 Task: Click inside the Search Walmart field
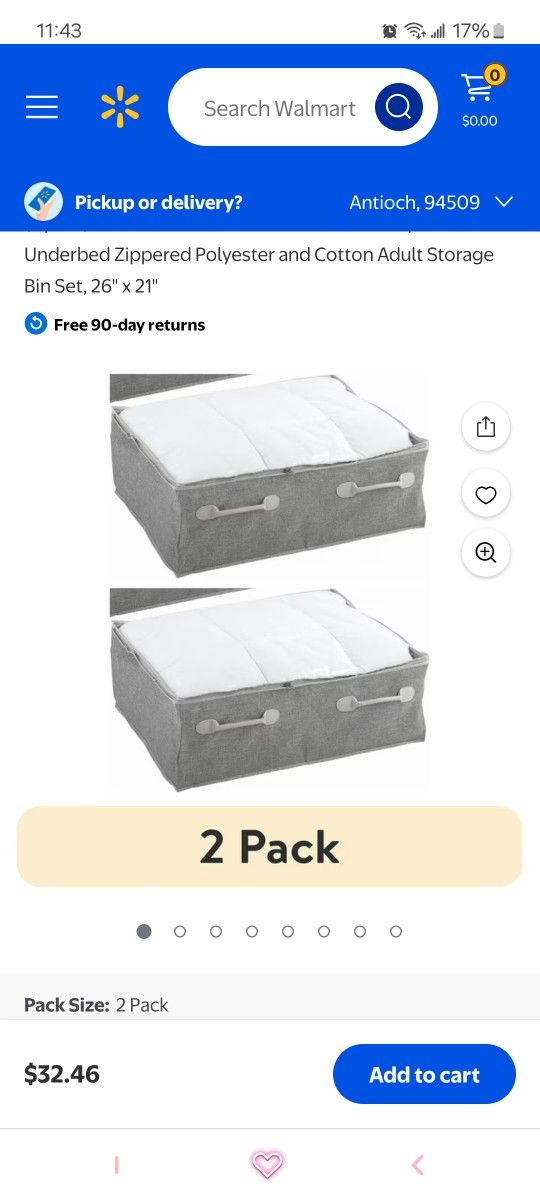click(x=280, y=108)
